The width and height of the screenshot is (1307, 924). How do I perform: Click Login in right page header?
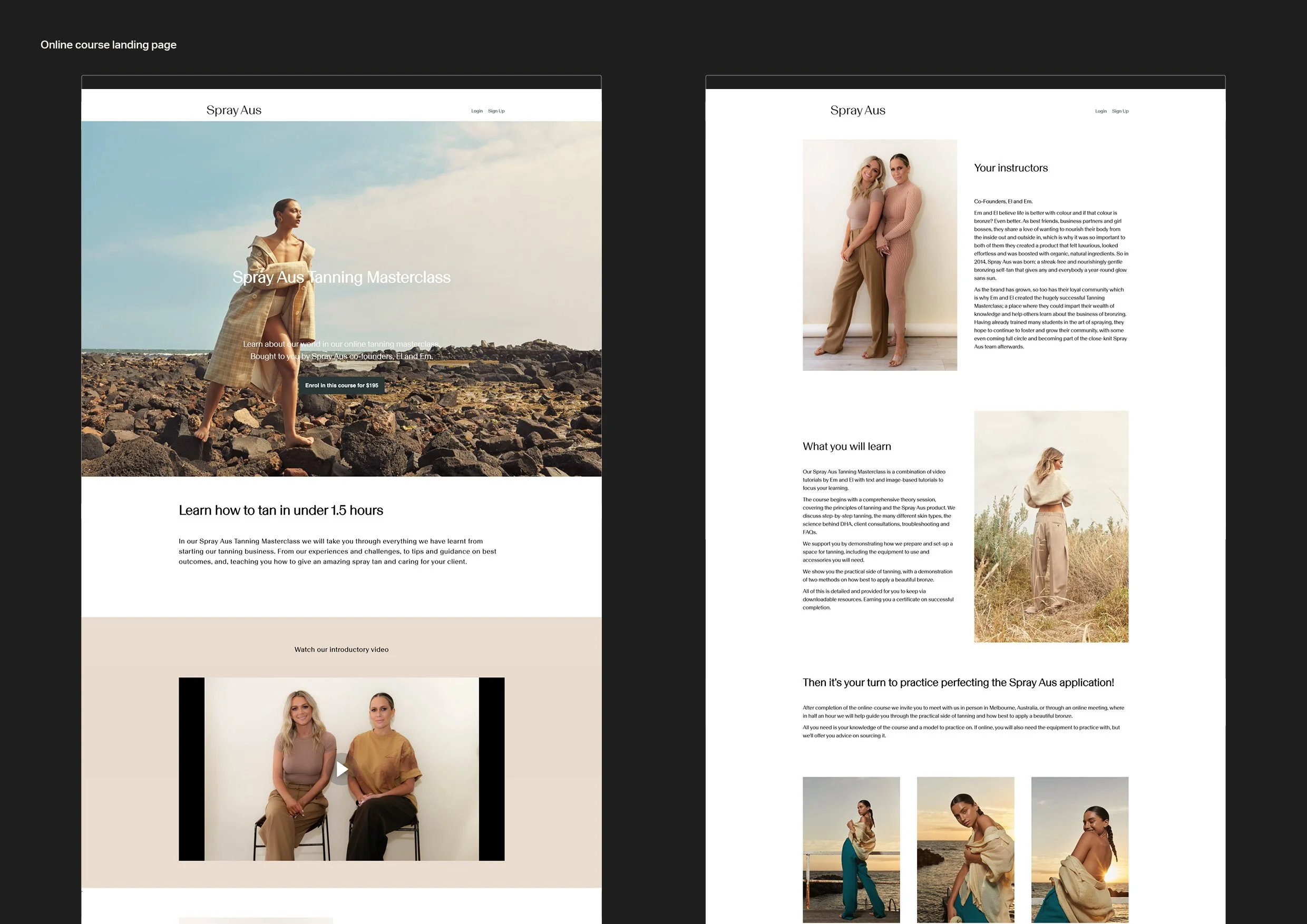[x=1100, y=111]
